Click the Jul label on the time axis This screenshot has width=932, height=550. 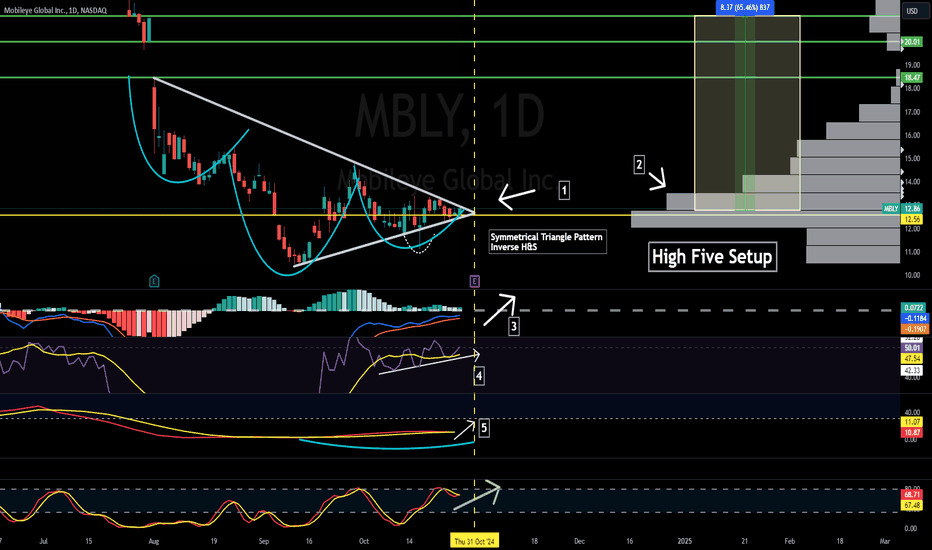click(x=43, y=541)
